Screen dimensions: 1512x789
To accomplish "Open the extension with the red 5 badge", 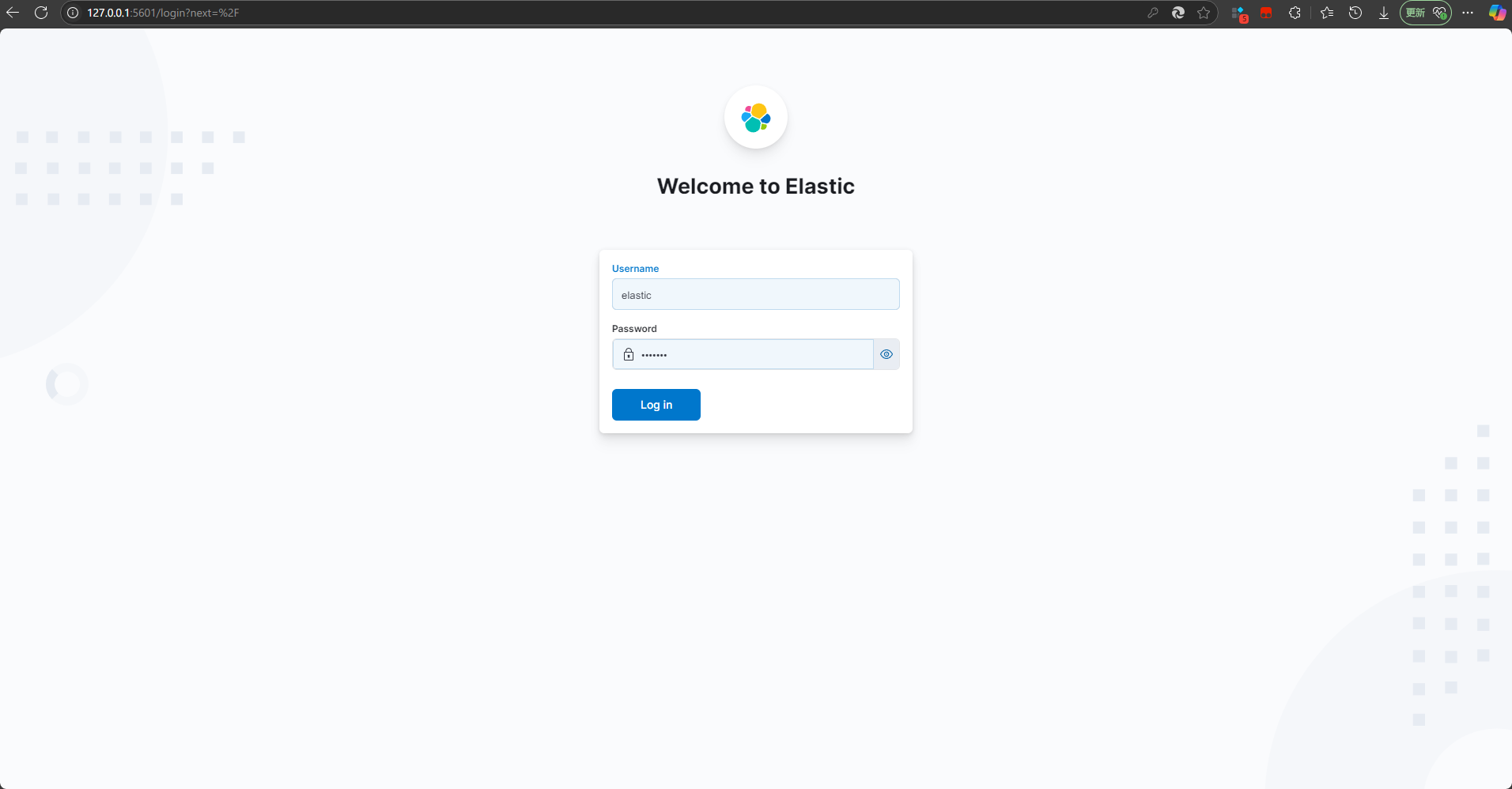I will coord(1239,13).
